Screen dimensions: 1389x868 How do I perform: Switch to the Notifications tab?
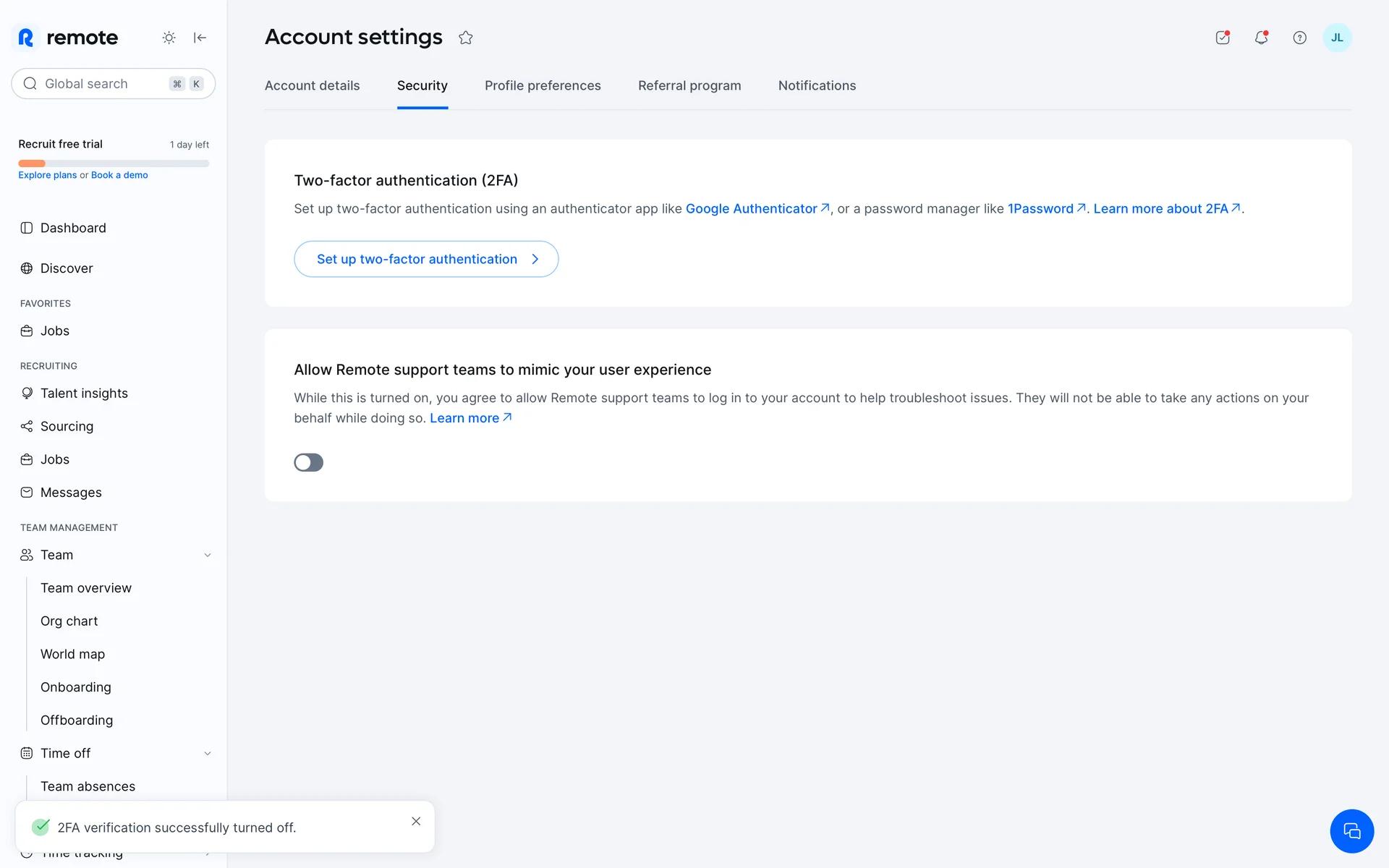click(817, 85)
